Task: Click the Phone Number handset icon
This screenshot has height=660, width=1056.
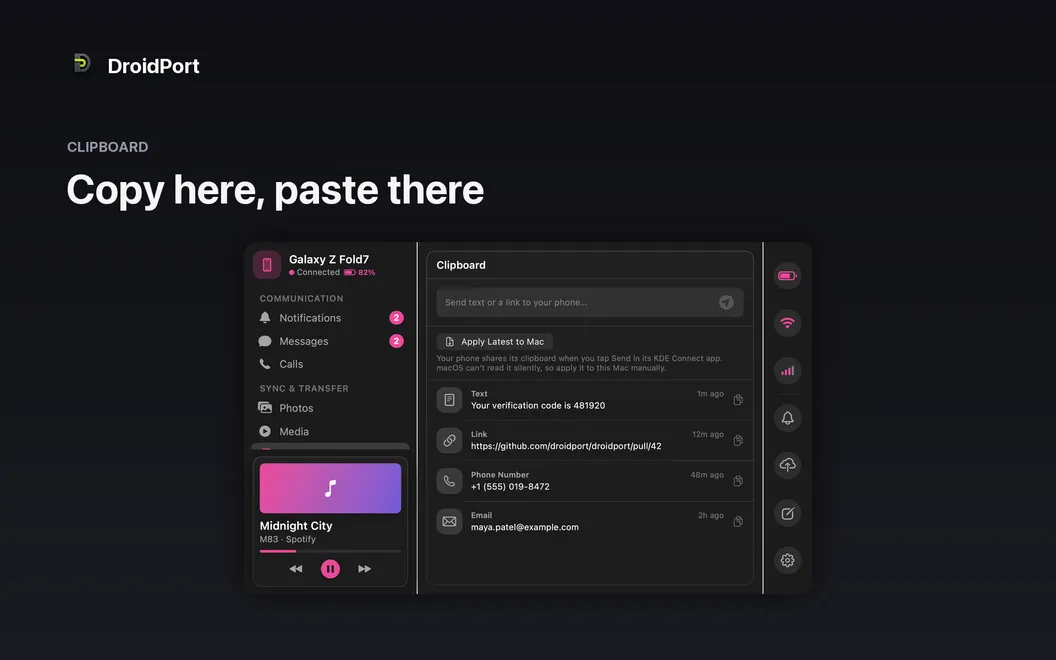Action: point(449,481)
